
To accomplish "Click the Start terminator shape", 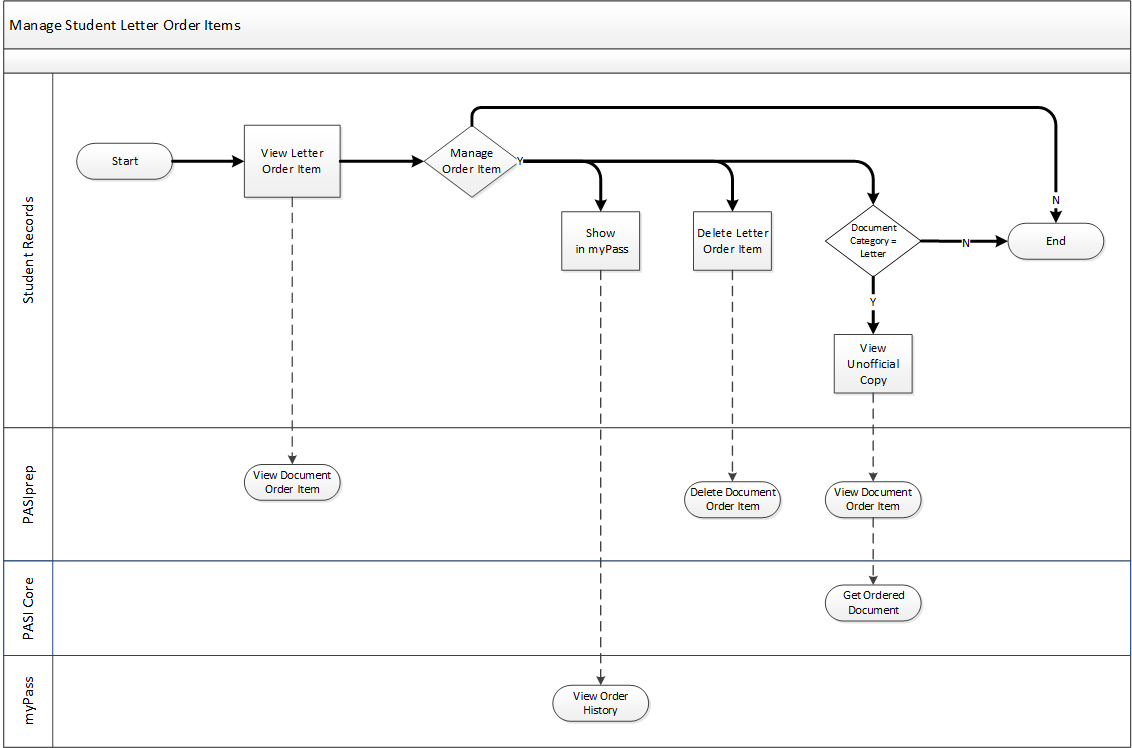I will [125, 161].
